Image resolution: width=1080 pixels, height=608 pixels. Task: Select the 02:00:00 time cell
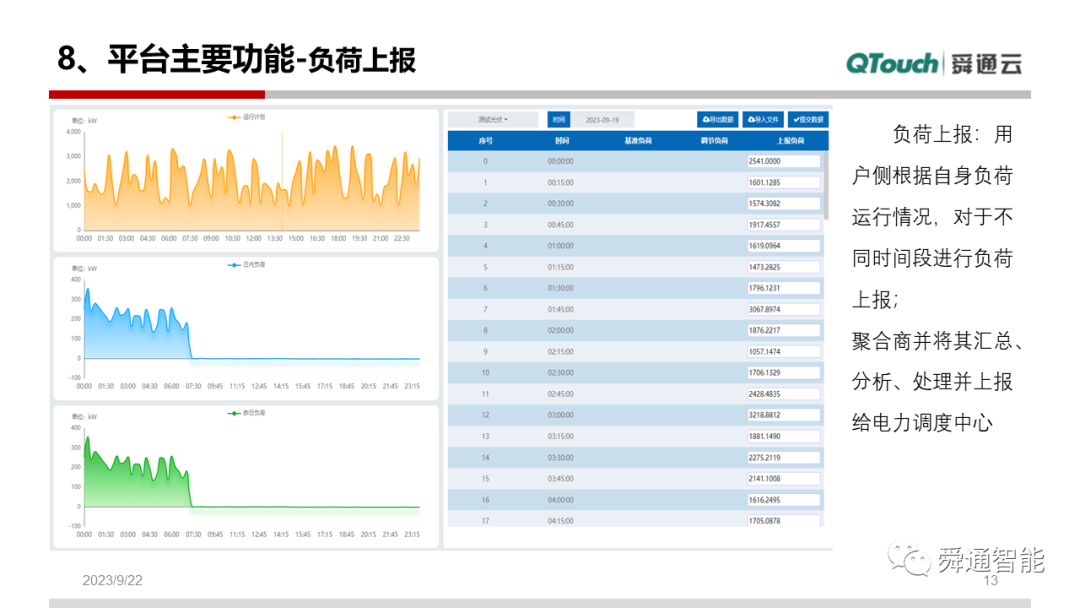[x=561, y=331]
